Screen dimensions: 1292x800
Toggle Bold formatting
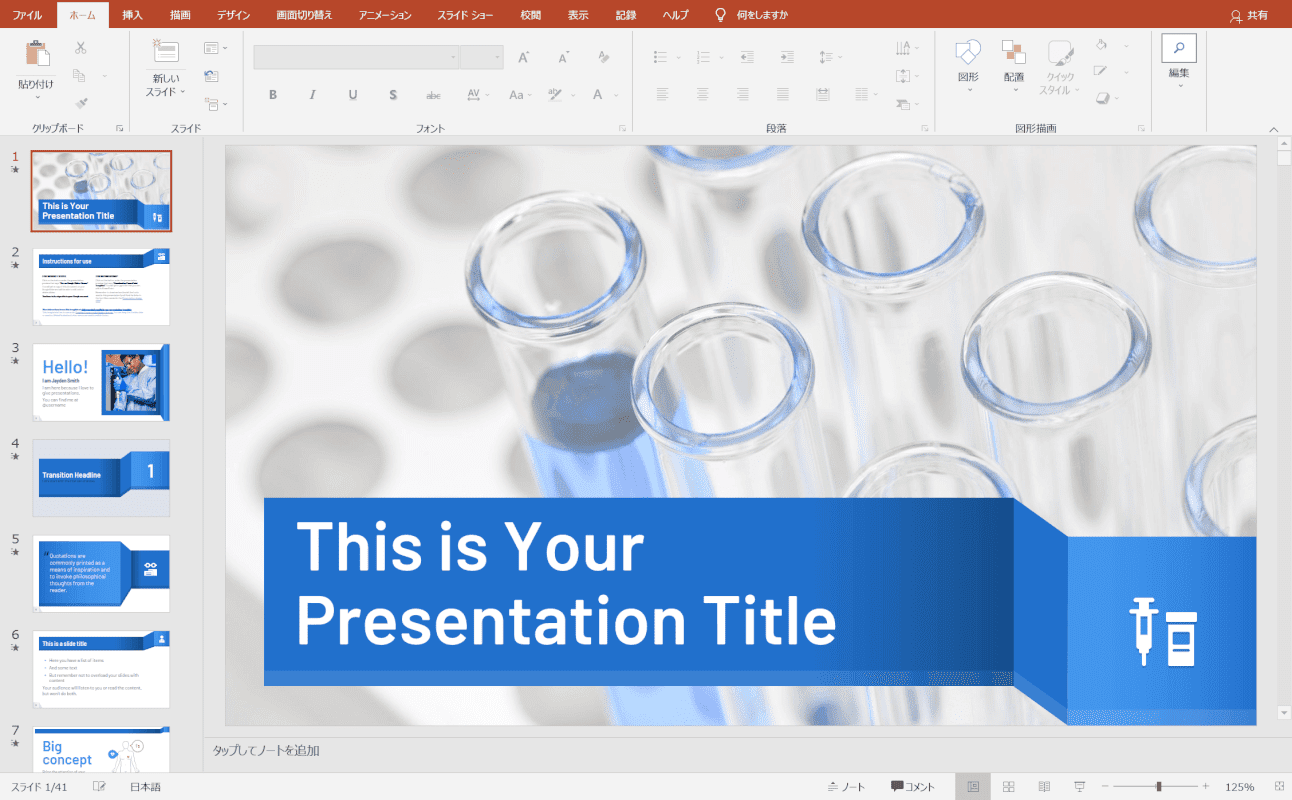point(273,95)
